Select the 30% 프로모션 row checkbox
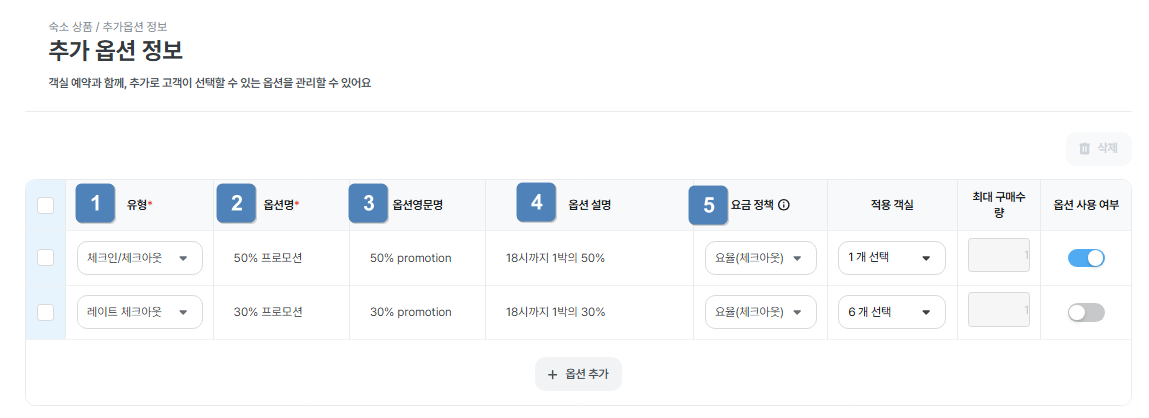The height and width of the screenshot is (418, 1149). pos(45,312)
